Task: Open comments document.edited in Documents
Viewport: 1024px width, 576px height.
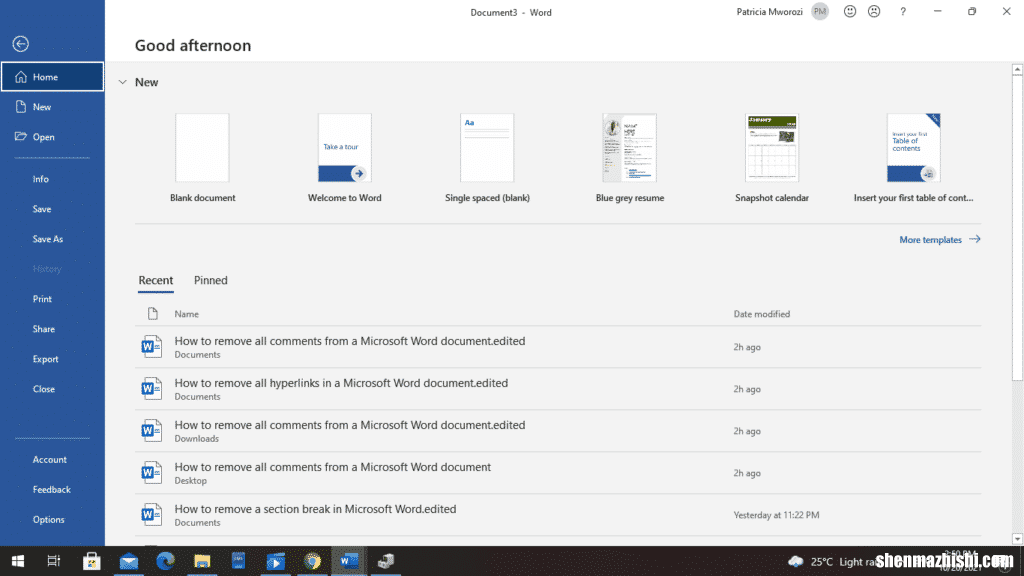Action: 558,347
